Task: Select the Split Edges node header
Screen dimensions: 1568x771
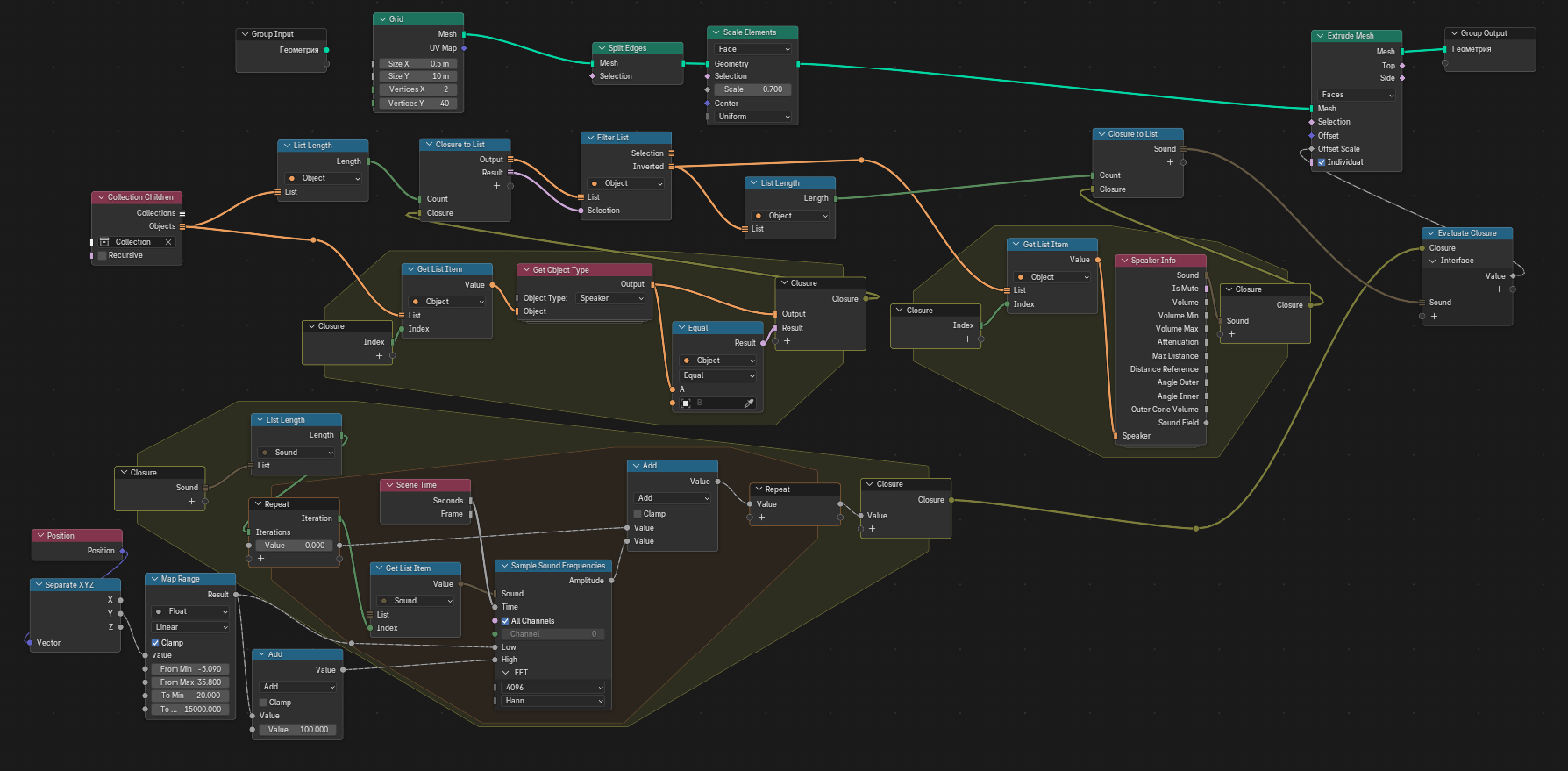Action: [x=638, y=48]
